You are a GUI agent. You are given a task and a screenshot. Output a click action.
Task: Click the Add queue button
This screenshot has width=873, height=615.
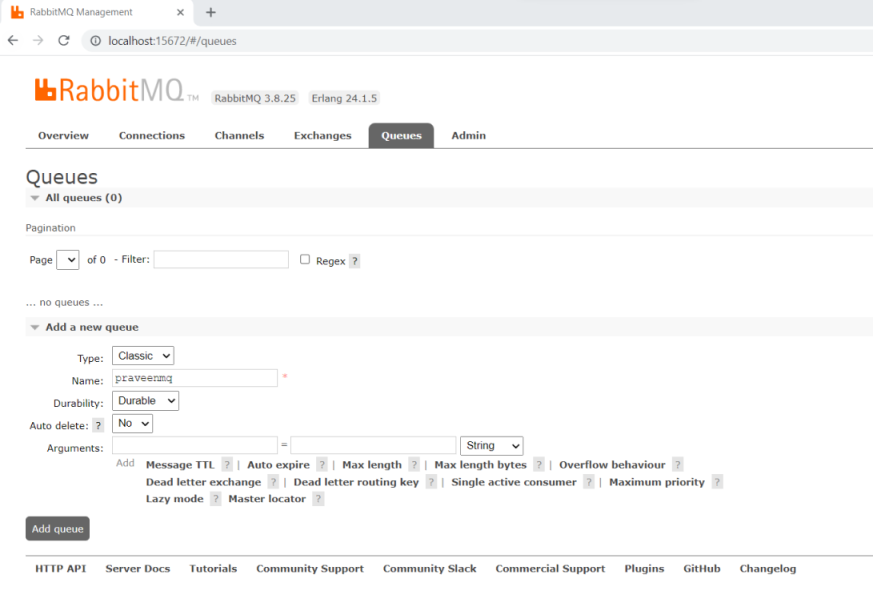pyautogui.click(x=57, y=529)
